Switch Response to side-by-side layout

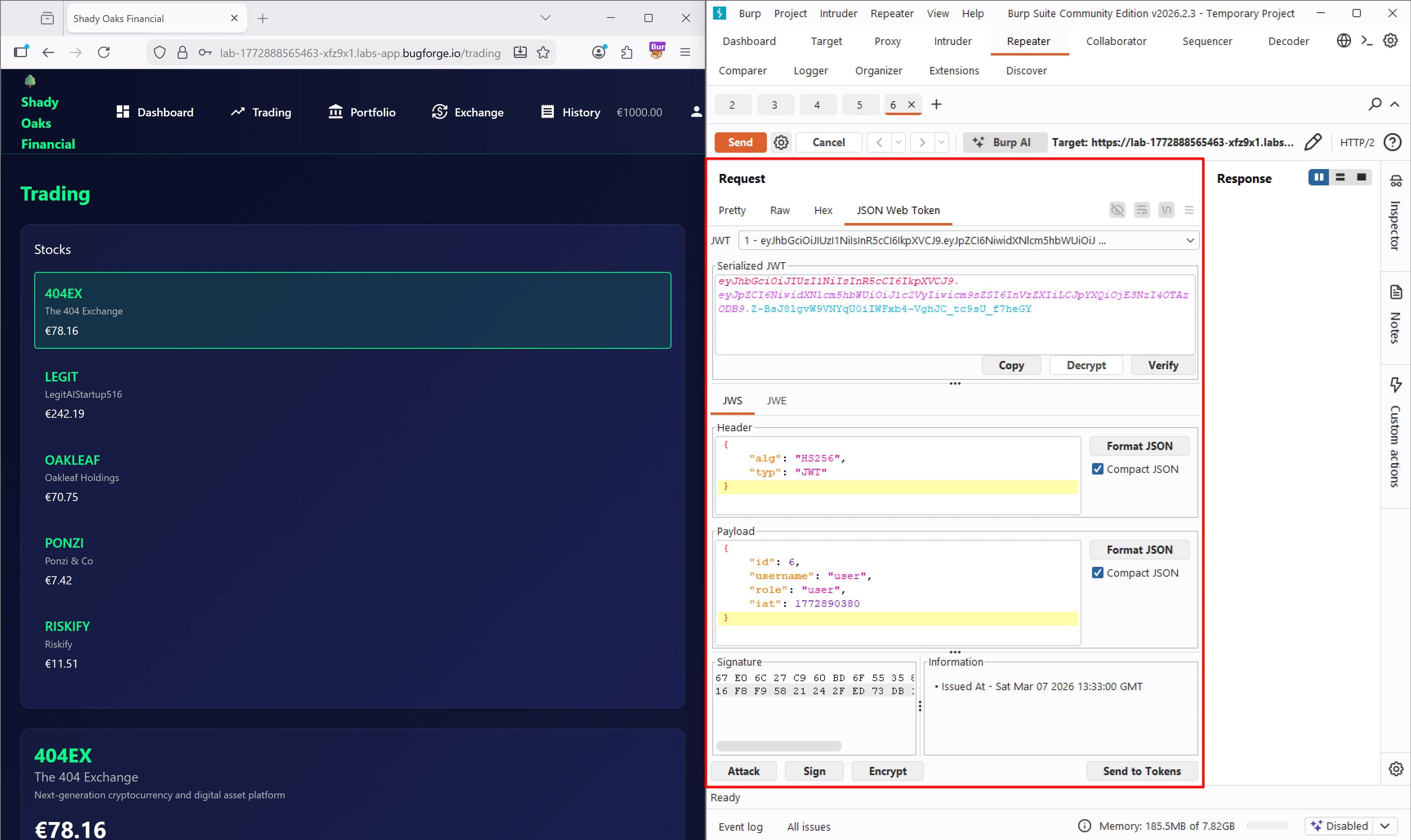1318,177
